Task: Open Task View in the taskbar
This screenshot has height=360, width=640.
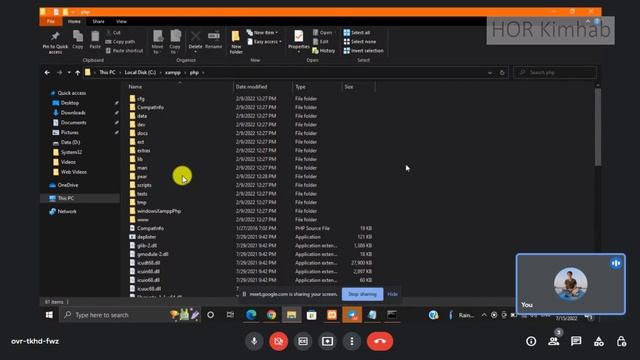Action: tap(230, 315)
